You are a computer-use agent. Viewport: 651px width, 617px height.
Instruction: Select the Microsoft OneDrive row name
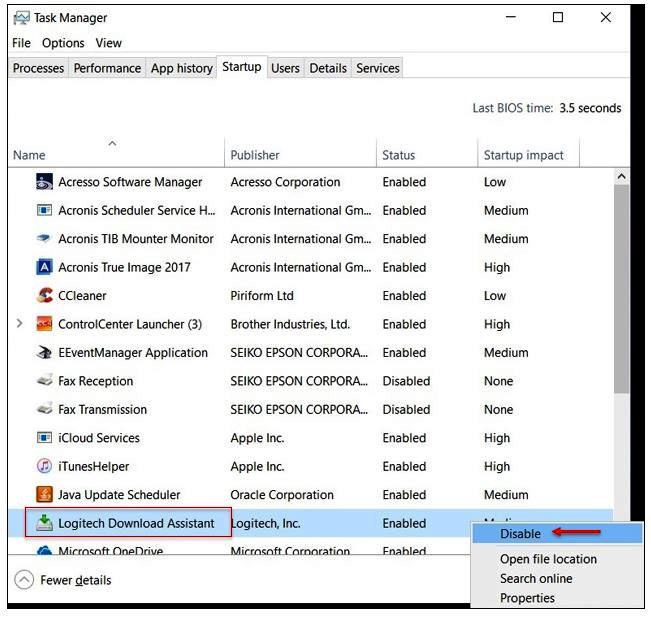click(110, 550)
